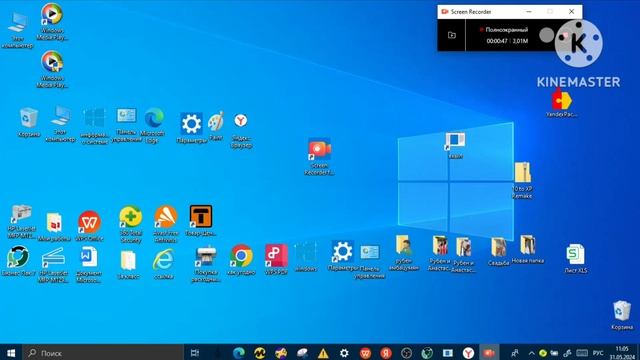Select the orange T Товар-Ден shortcut
The width and height of the screenshot is (640, 360).
tap(200, 220)
